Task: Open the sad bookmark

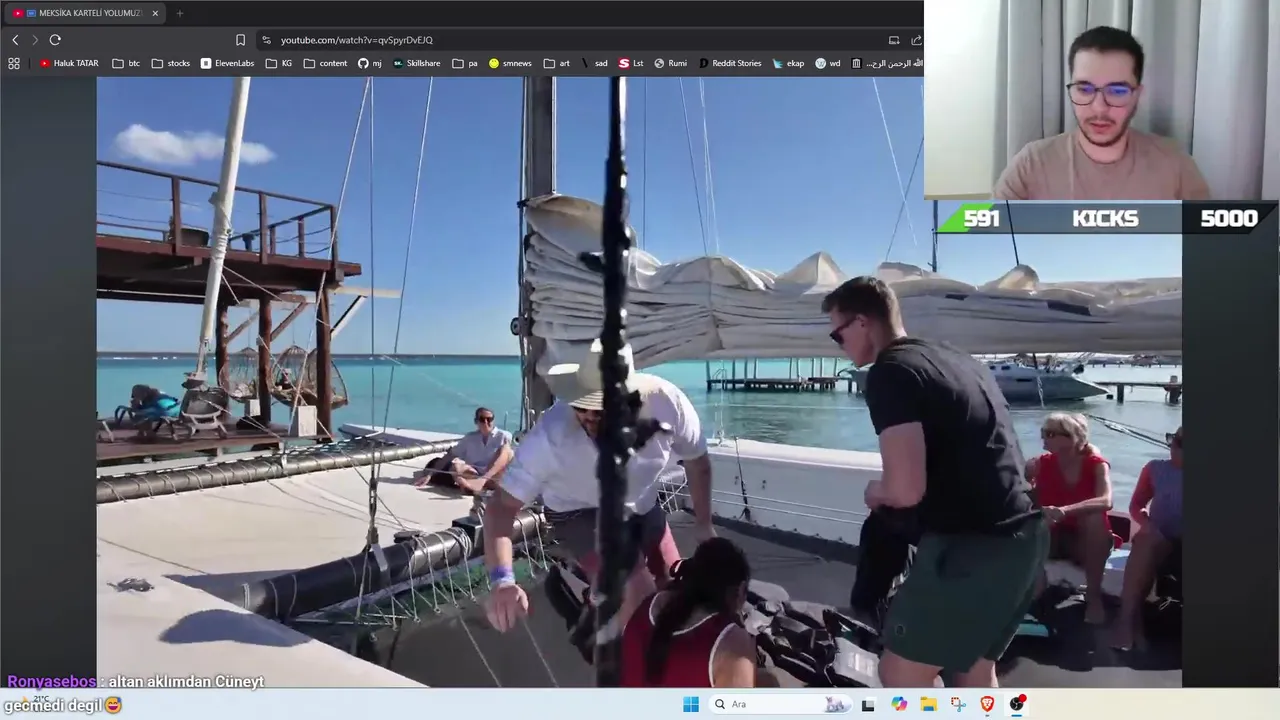Action: tap(594, 63)
